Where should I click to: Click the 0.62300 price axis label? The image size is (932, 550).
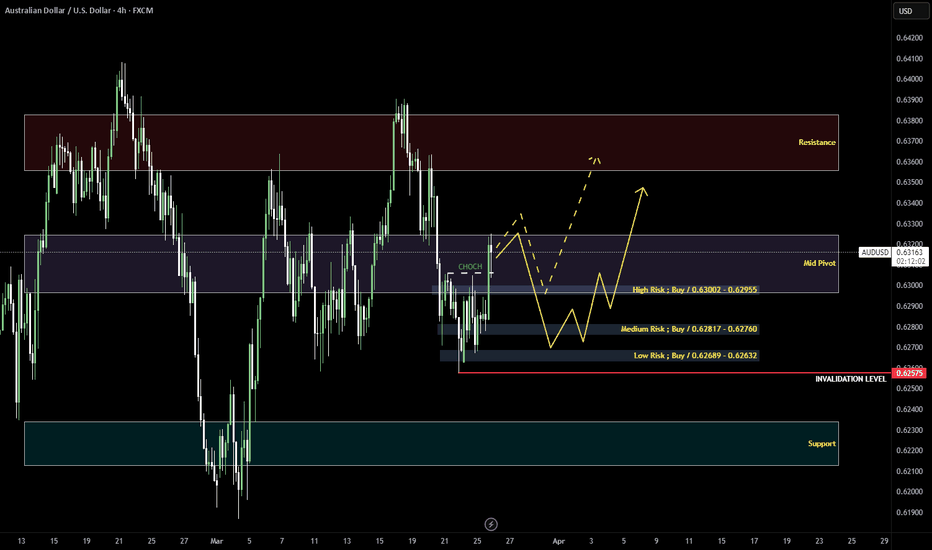click(909, 430)
